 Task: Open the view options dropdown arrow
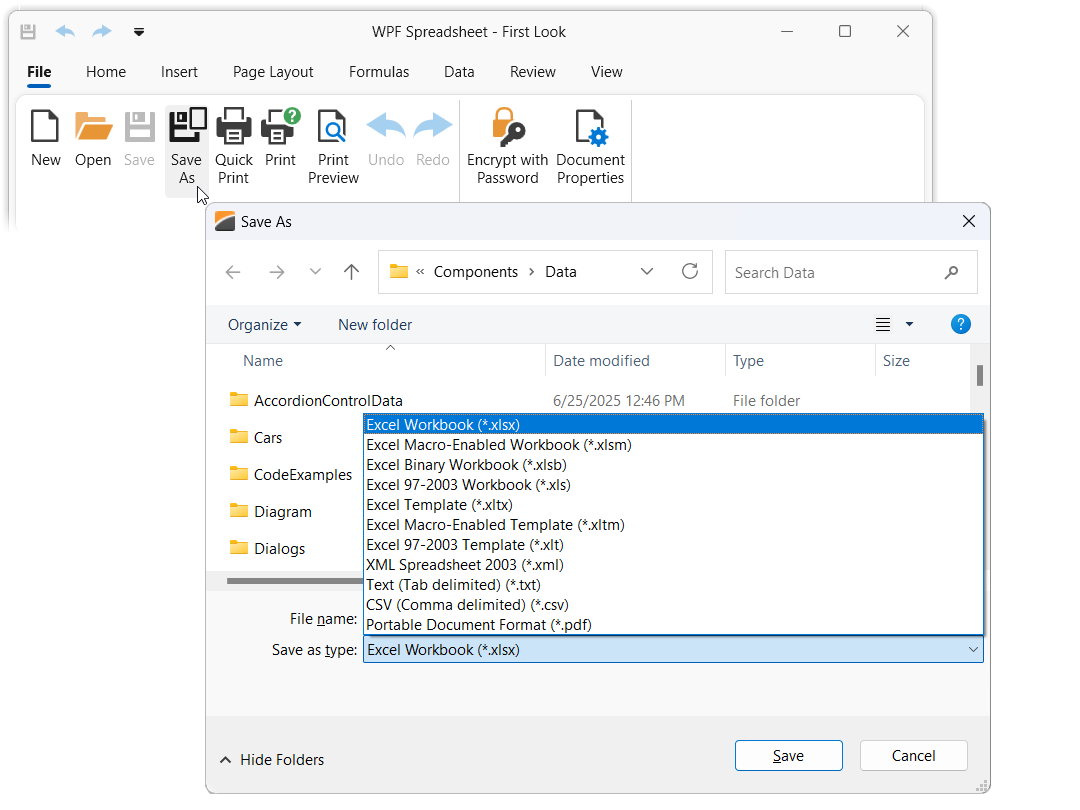pyautogui.click(x=909, y=324)
